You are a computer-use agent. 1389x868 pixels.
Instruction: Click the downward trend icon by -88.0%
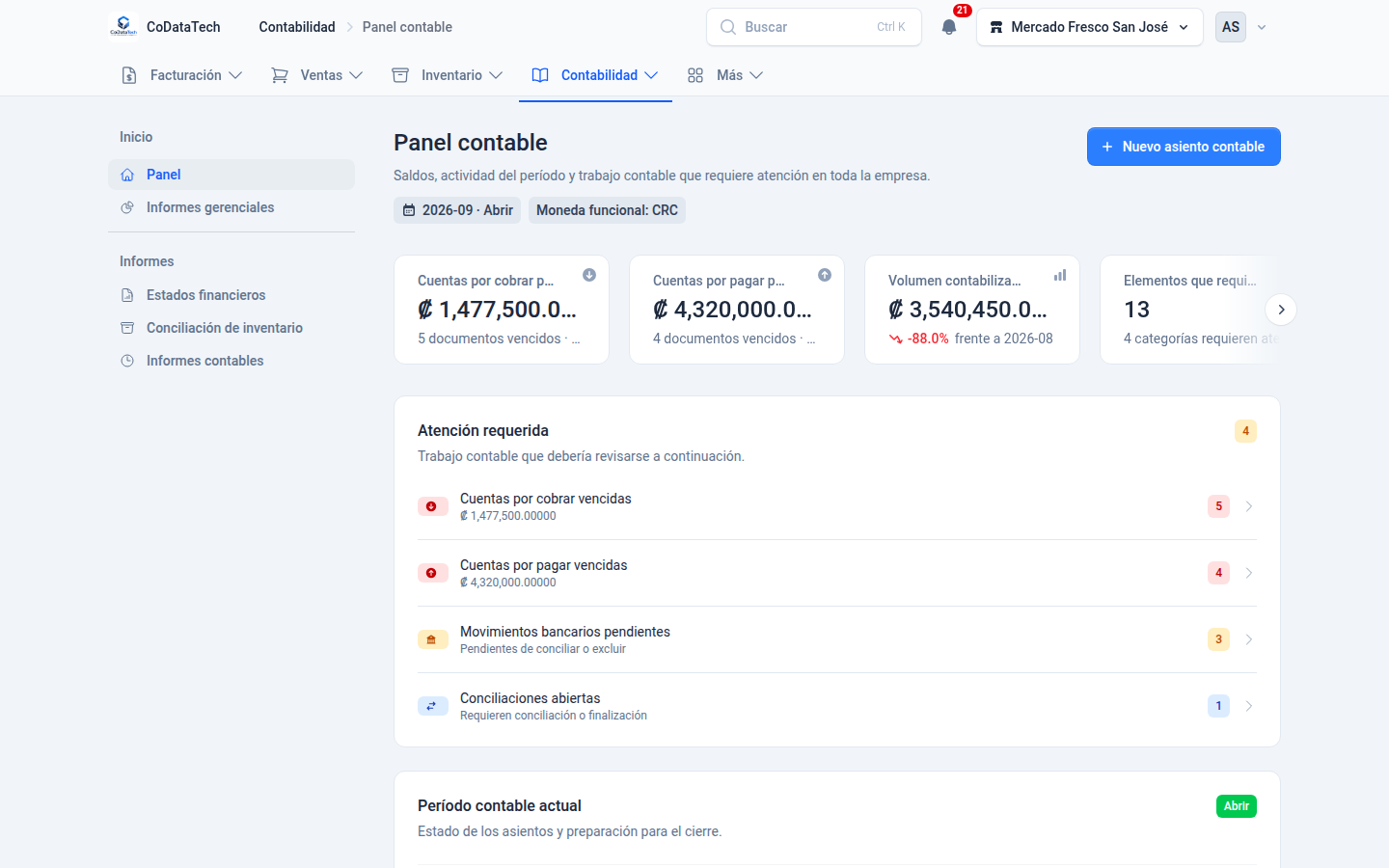tap(896, 339)
